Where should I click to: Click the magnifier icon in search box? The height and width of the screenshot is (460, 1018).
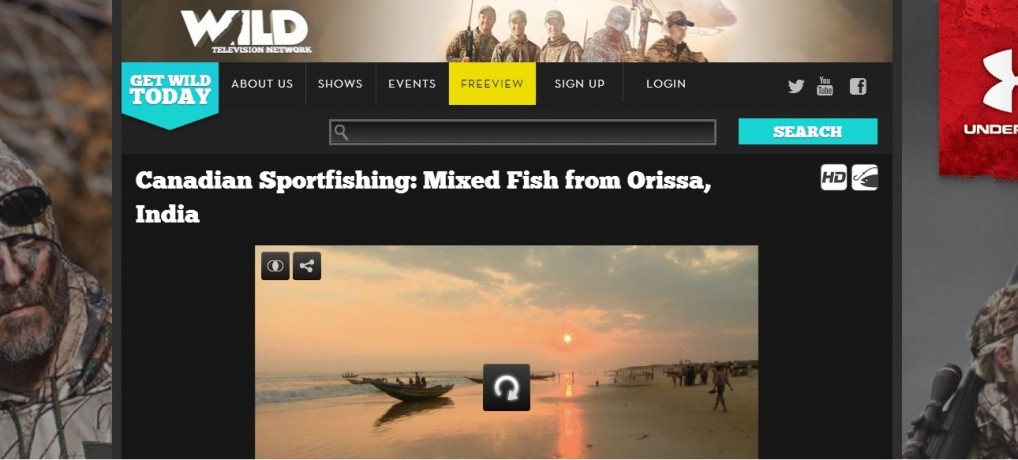click(341, 132)
